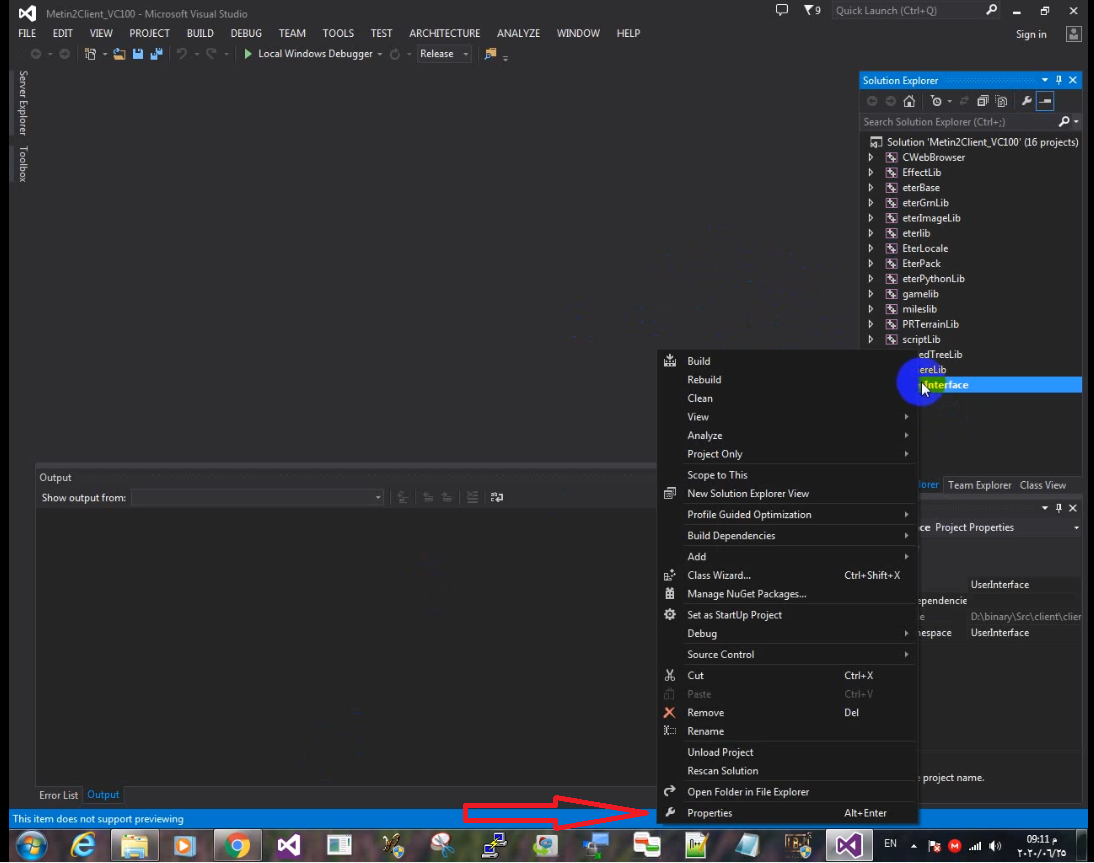Click the Windows Start orb
This screenshot has height=863, width=1094.
click(x=32, y=846)
